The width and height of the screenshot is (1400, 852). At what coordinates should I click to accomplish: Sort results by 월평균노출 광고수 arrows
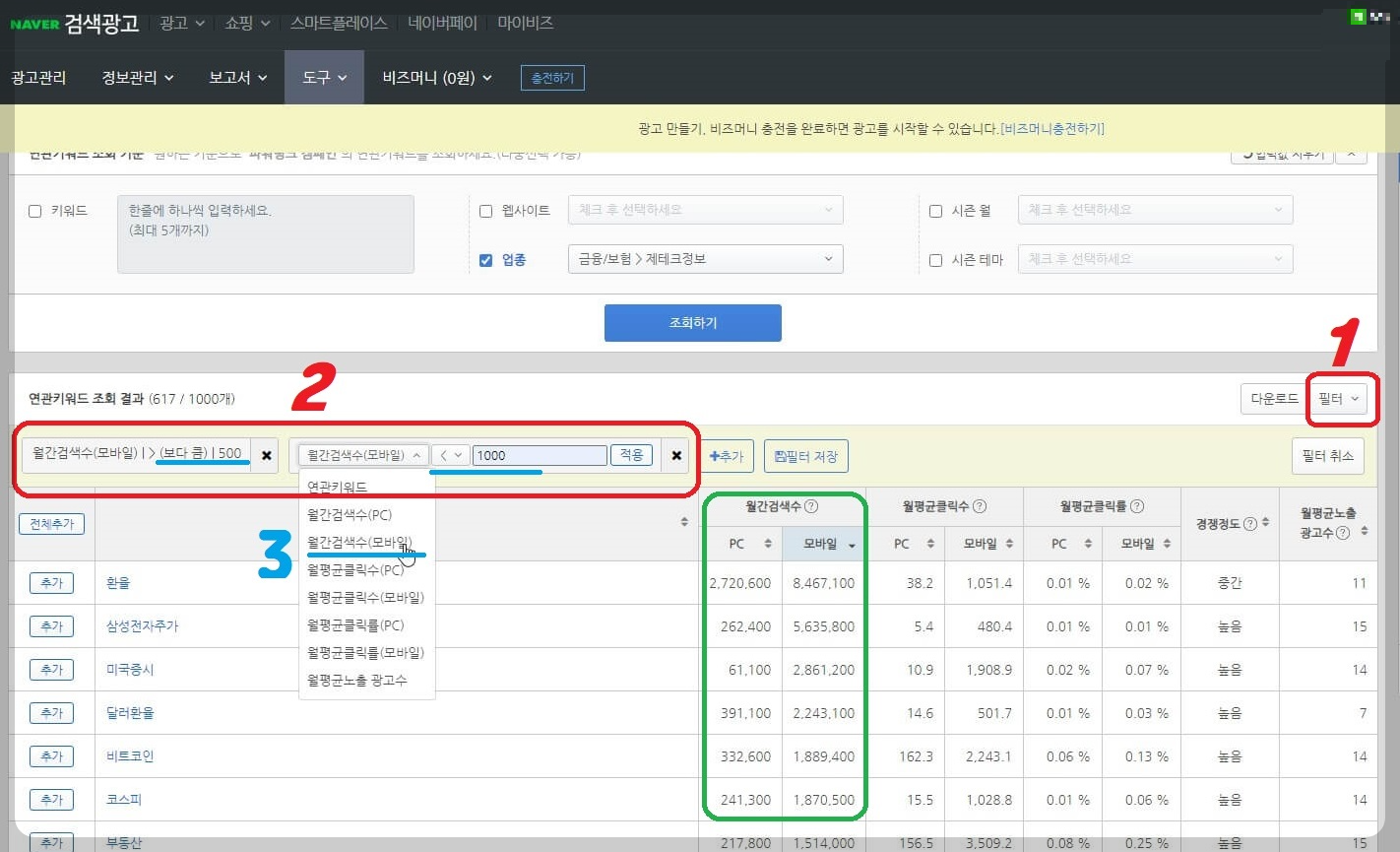1365,532
